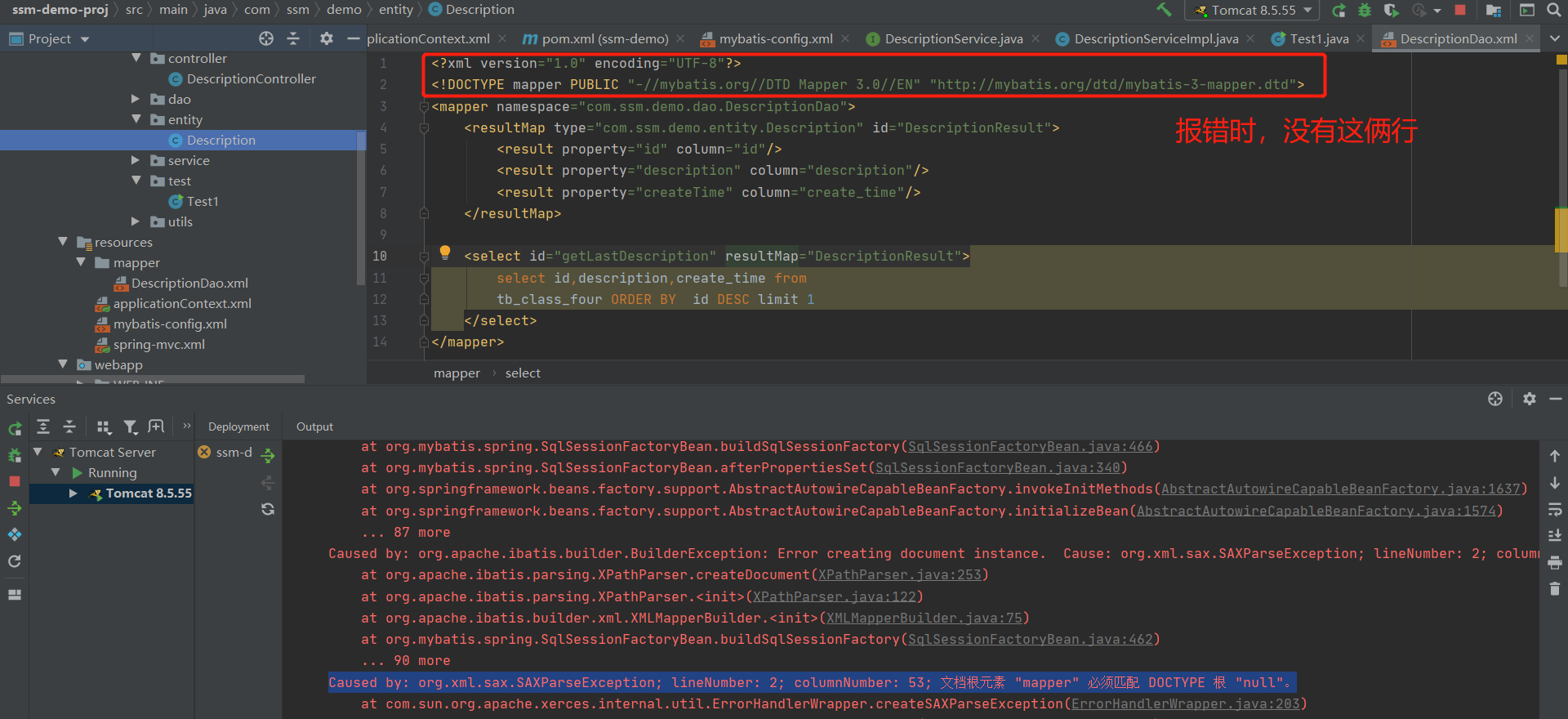Click Run with Coverage icon

pyautogui.click(x=1392, y=10)
